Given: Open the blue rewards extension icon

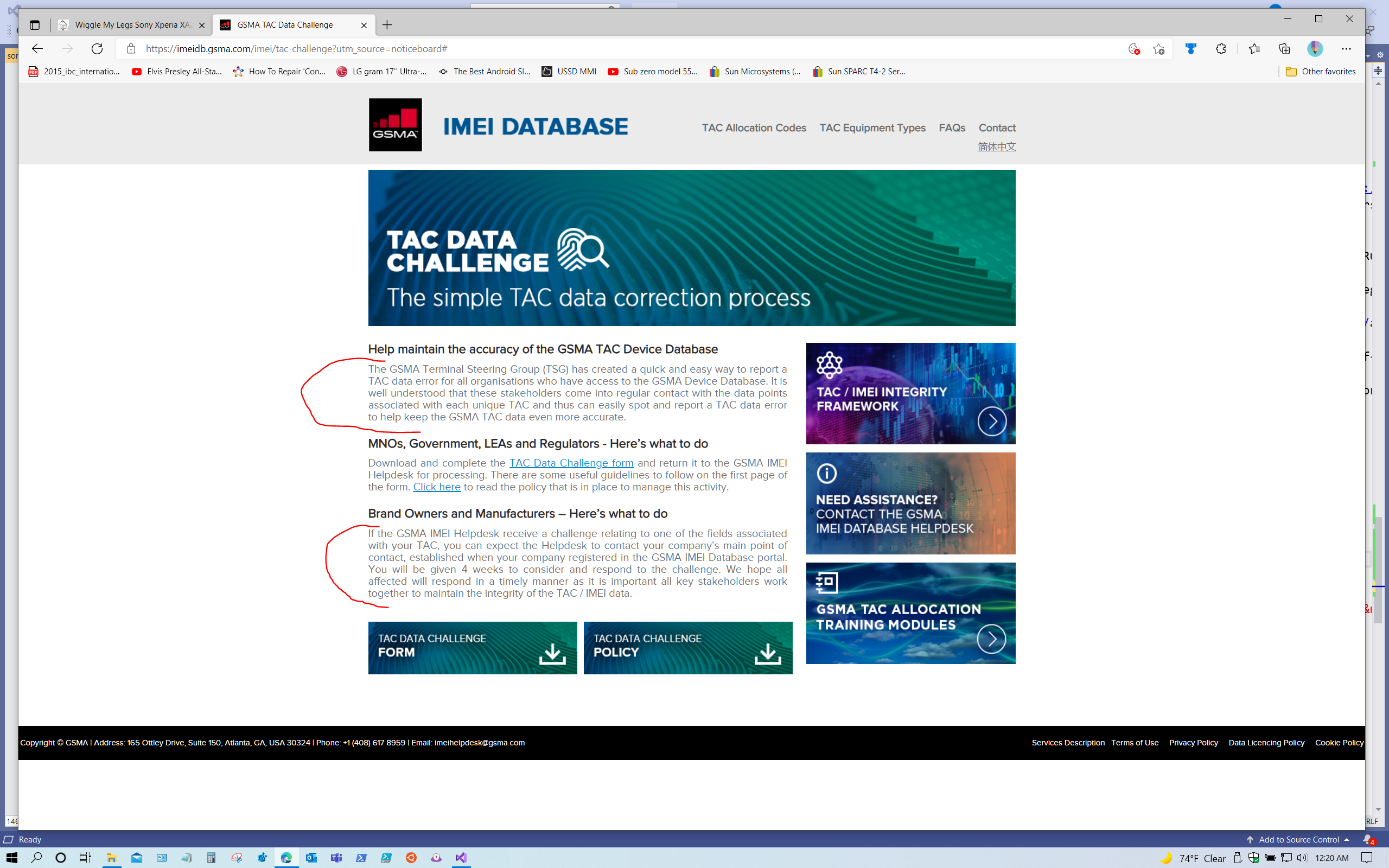Looking at the screenshot, I should tap(1191, 49).
